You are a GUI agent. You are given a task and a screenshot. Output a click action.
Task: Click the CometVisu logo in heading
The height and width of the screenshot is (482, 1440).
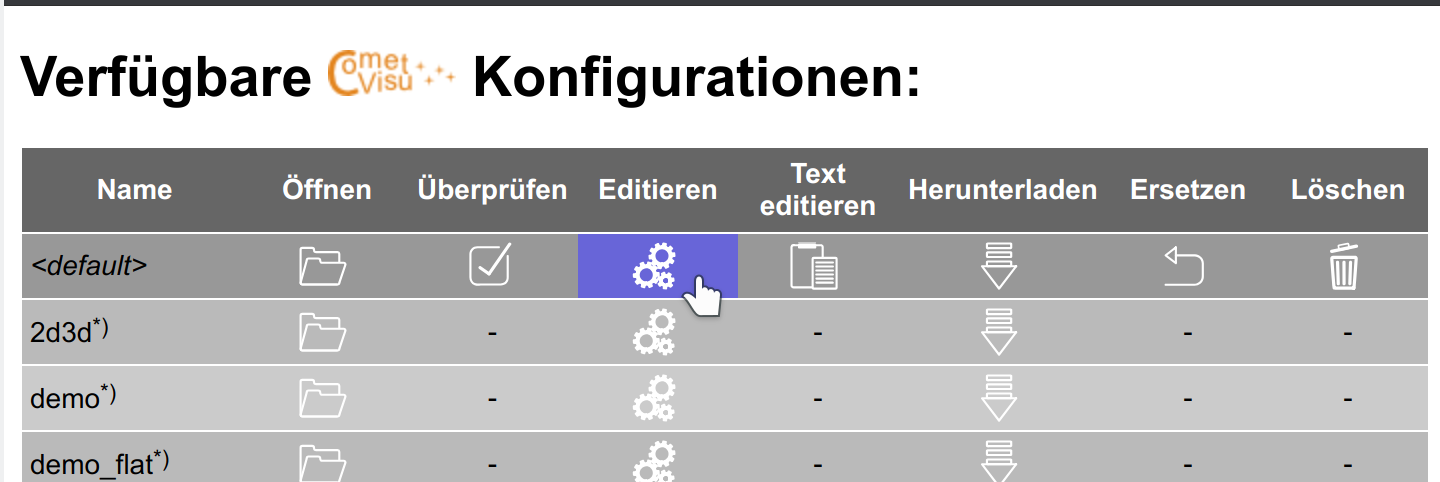(x=392, y=77)
